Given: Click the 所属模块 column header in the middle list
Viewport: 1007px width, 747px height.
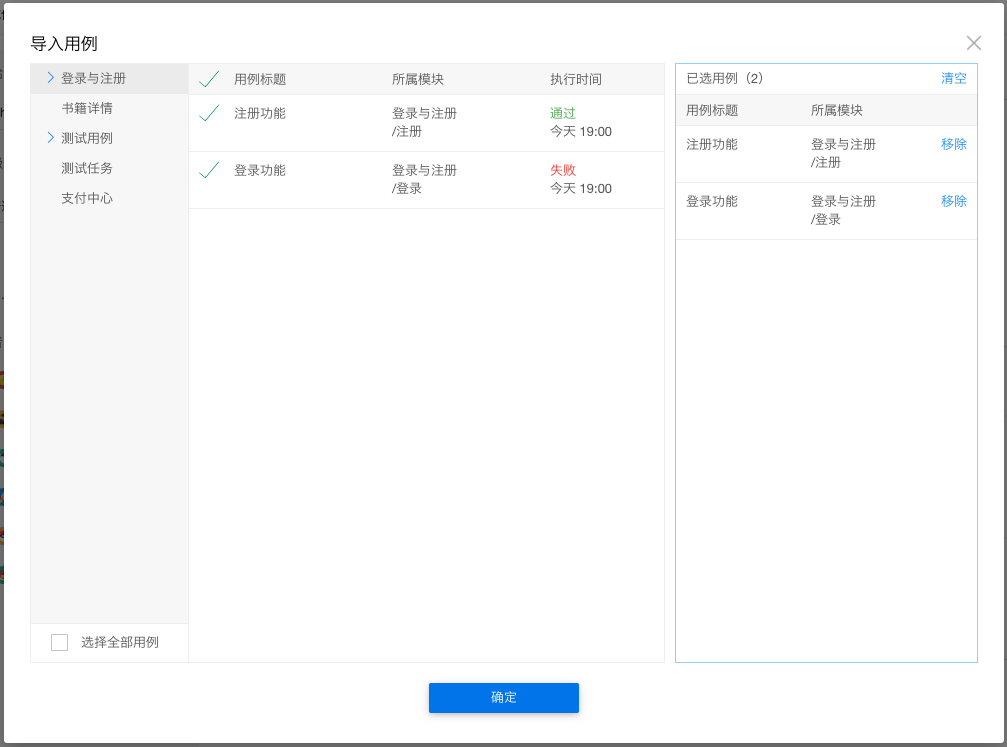Looking at the screenshot, I should click(418, 79).
